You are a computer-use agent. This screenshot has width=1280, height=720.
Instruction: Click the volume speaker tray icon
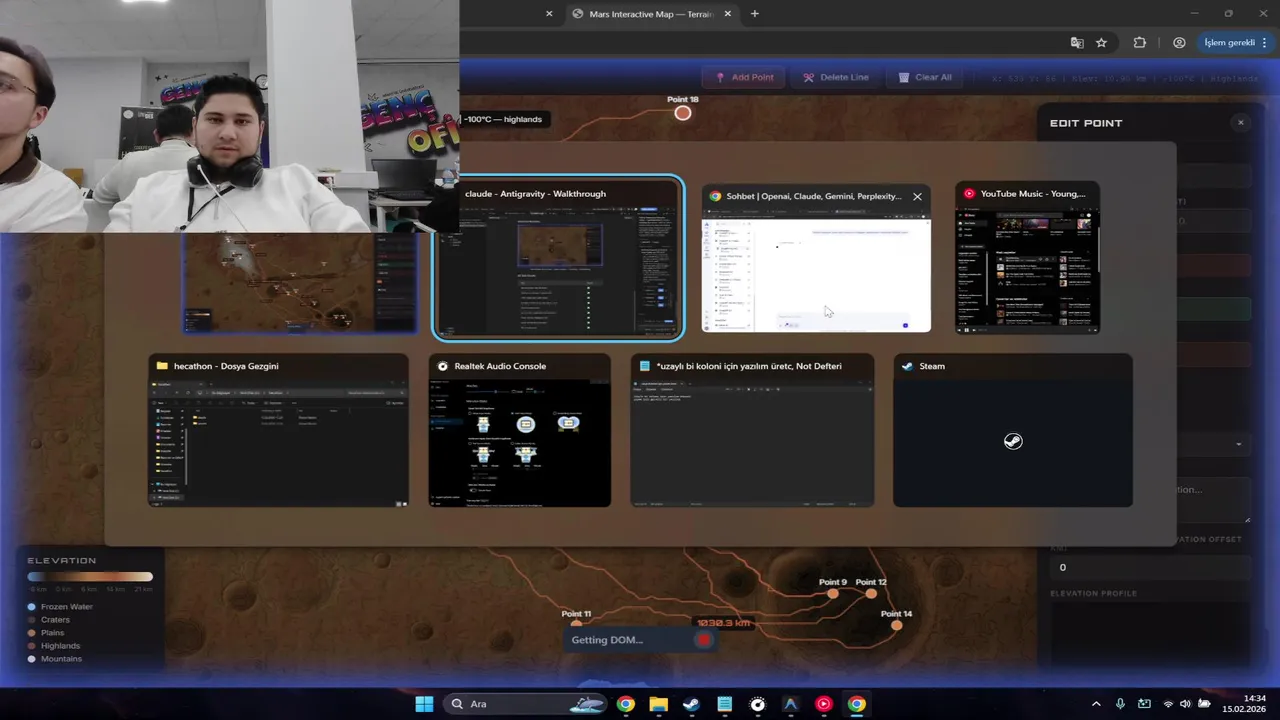click(x=1186, y=704)
